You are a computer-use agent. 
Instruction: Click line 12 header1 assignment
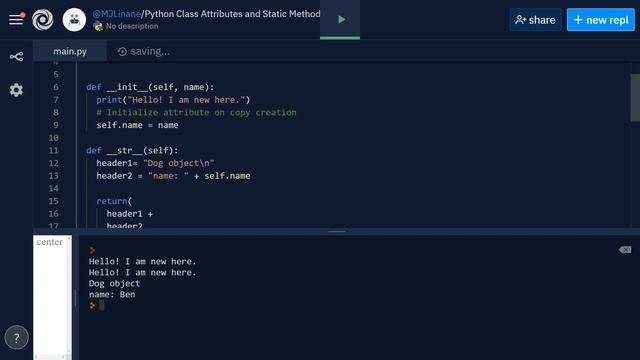(155, 163)
